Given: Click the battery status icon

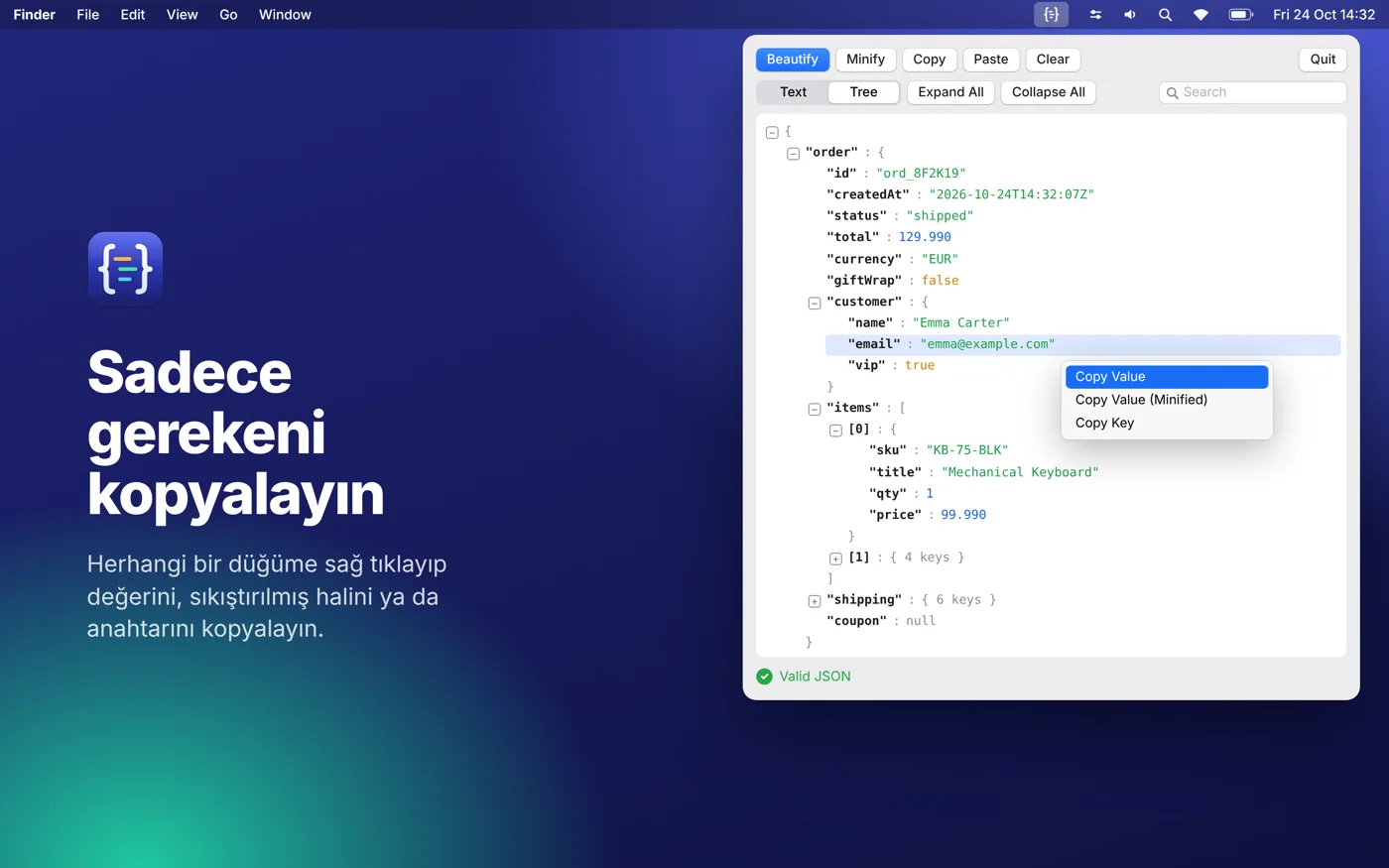Looking at the screenshot, I should (1240, 15).
